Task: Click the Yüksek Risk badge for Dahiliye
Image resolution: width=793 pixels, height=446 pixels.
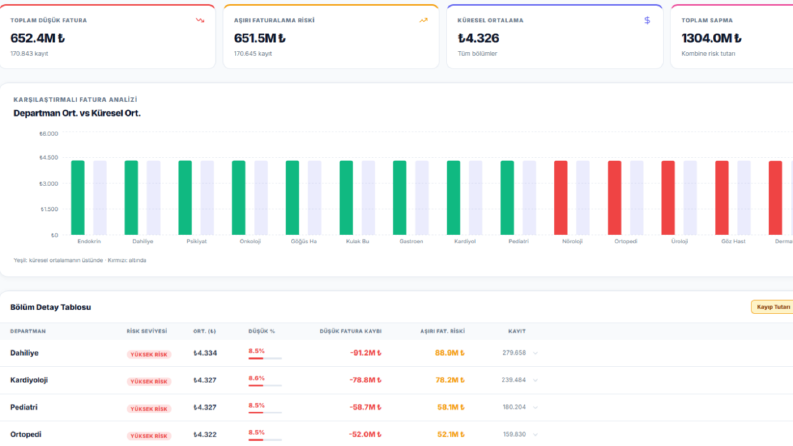Action: (x=149, y=354)
